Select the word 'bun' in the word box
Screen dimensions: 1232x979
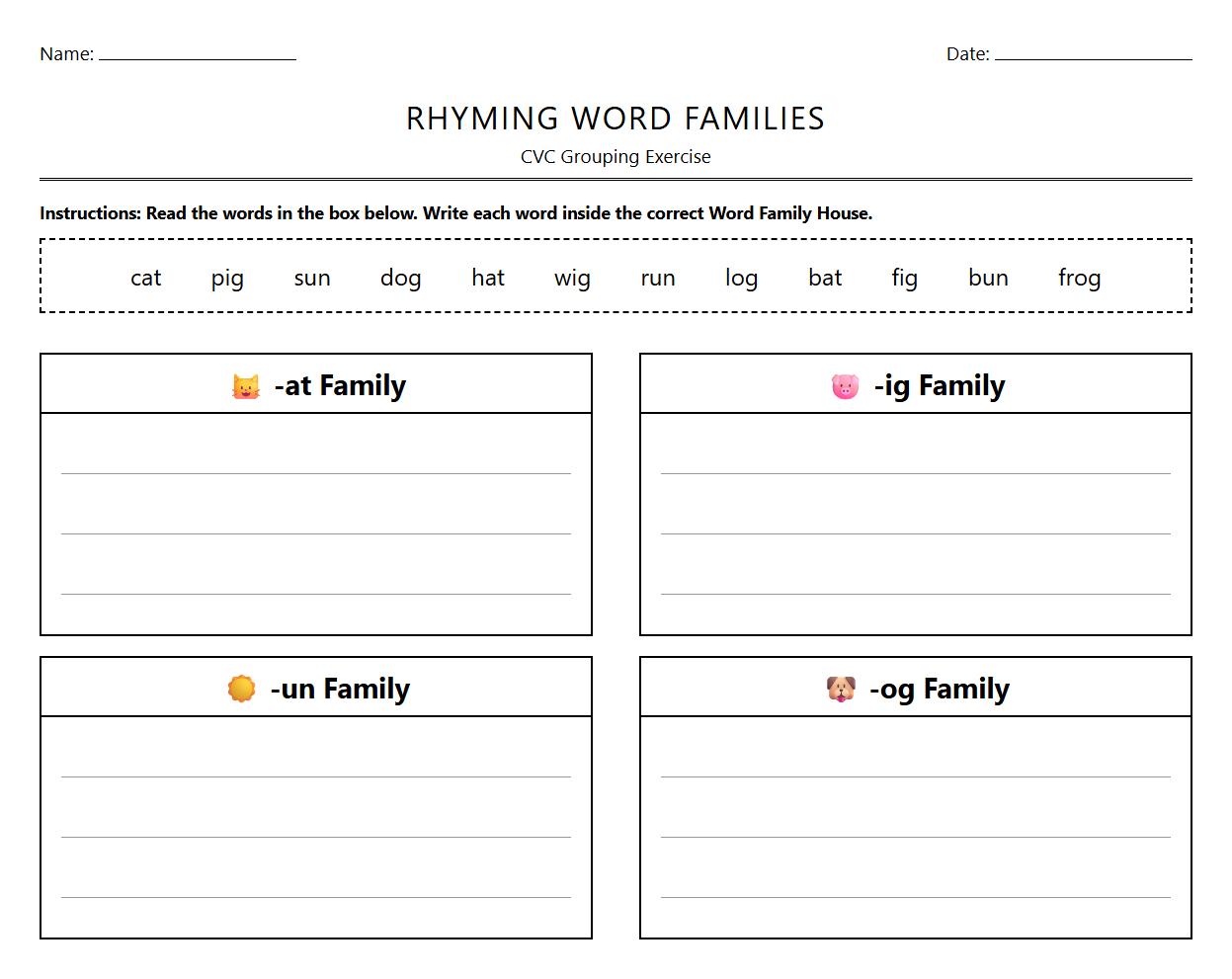pos(987,278)
